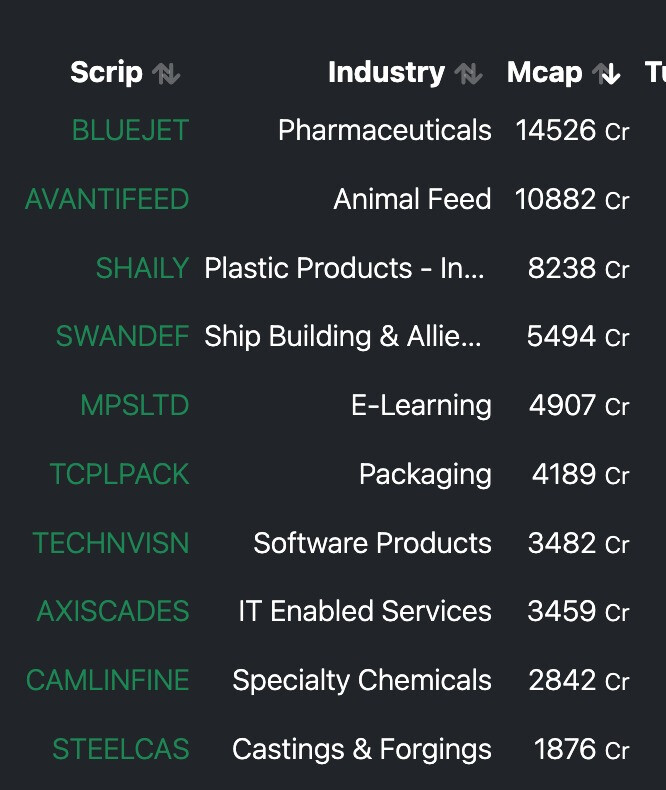Click the Industry column header

tap(386, 73)
